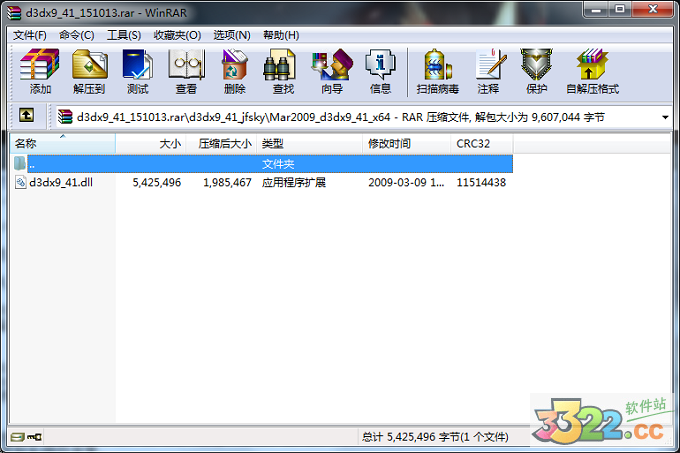Open the Favorites (收藏夹) menu

(177, 35)
